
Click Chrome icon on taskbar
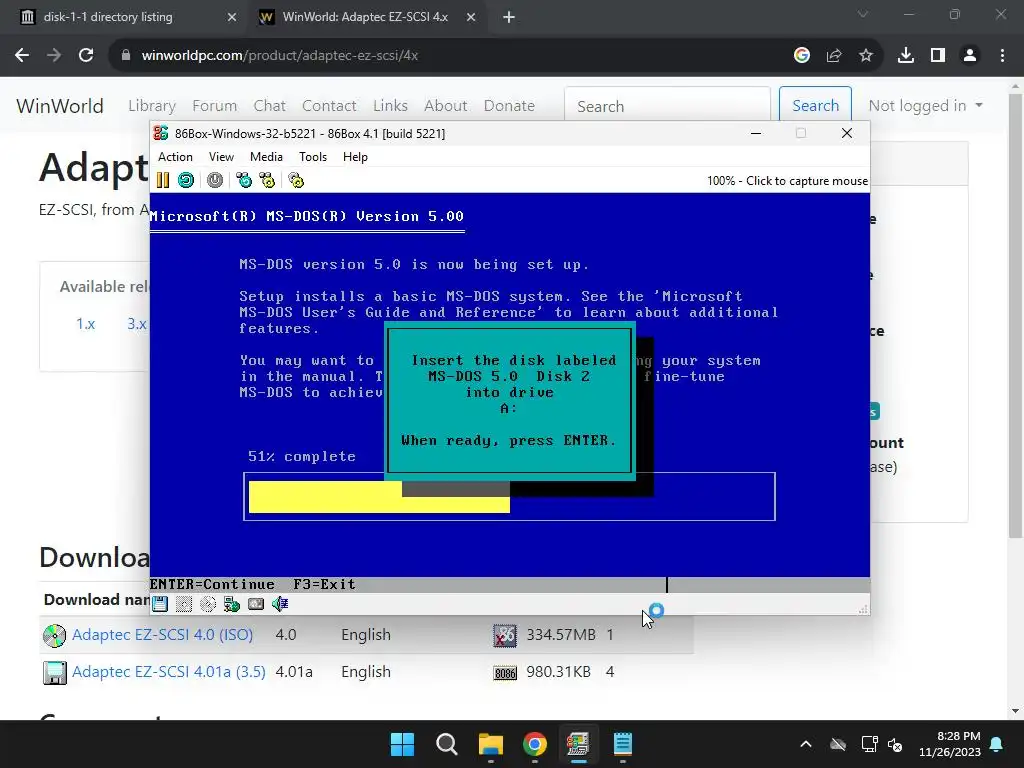(x=535, y=744)
